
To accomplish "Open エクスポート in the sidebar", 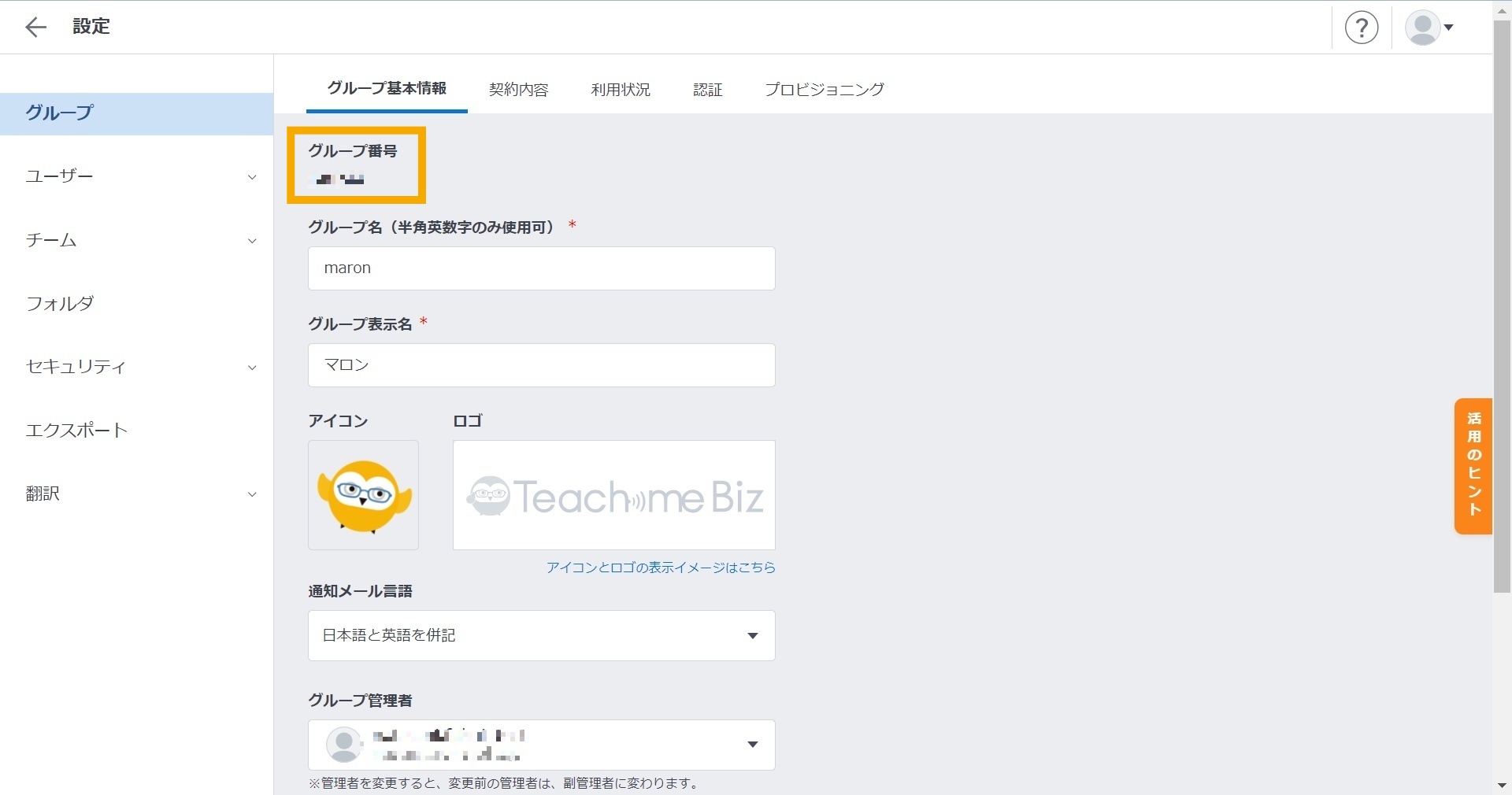I will click(76, 430).
